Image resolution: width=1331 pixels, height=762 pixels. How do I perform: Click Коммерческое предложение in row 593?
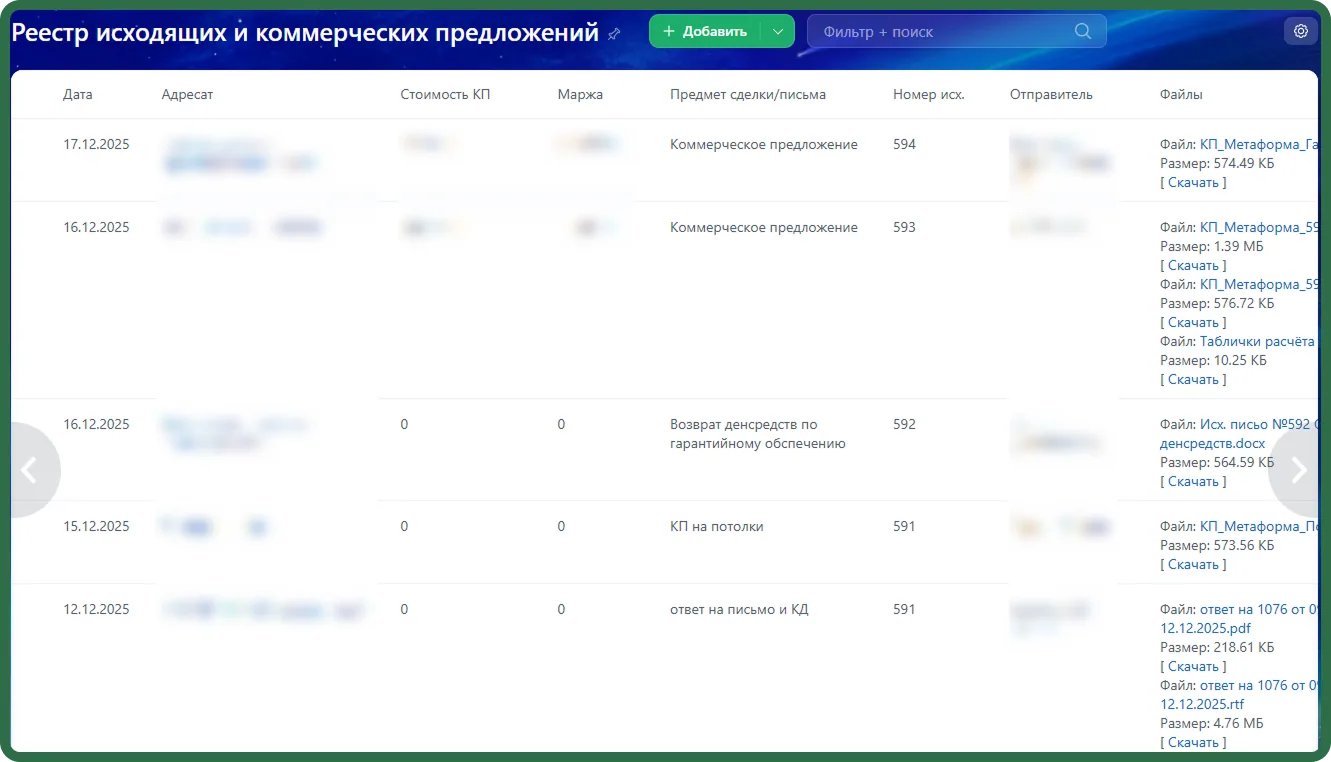tap(764, 228)
